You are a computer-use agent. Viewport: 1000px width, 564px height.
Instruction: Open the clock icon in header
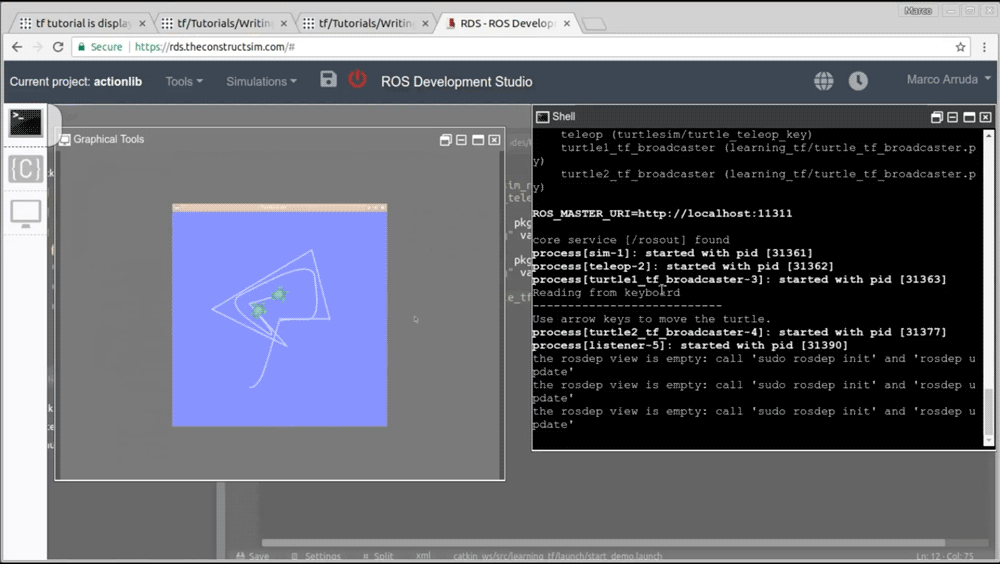click(858, 81)
